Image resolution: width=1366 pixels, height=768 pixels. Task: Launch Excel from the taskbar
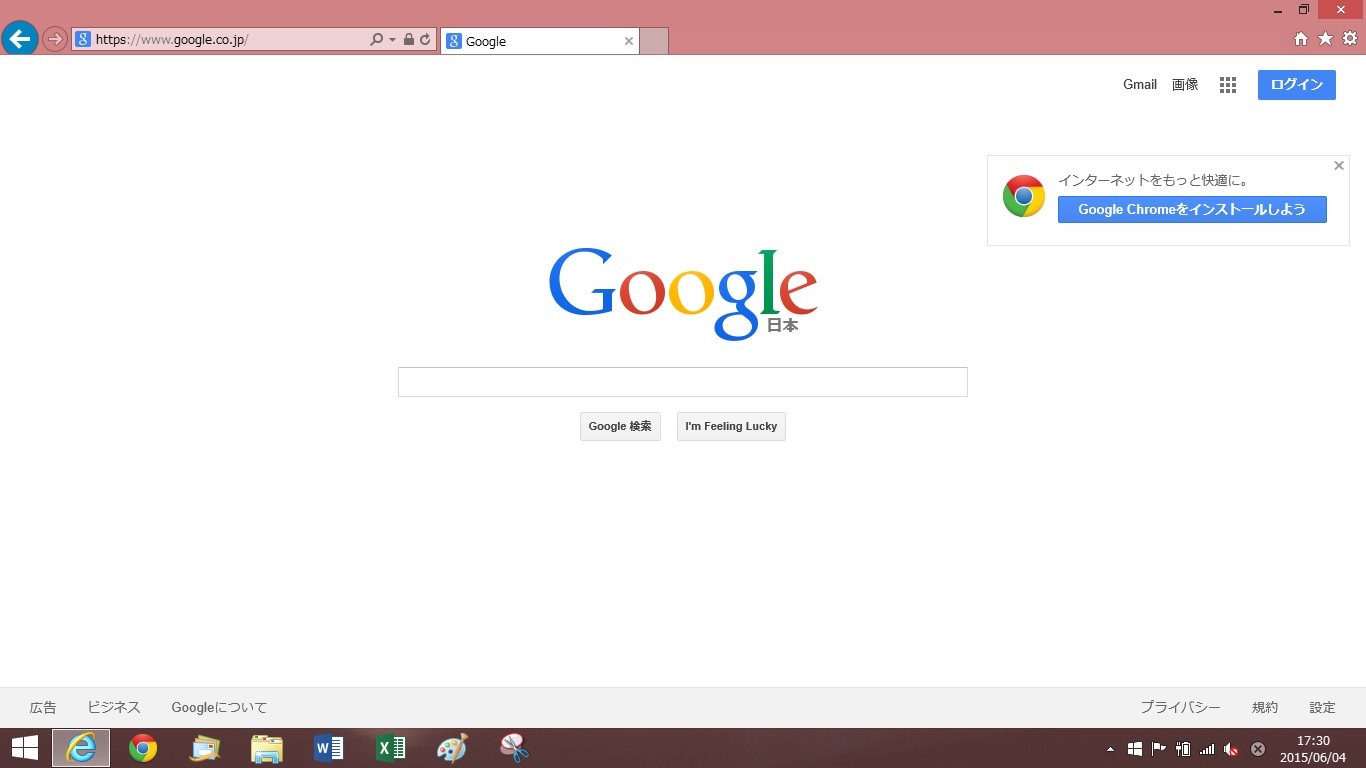391,748
